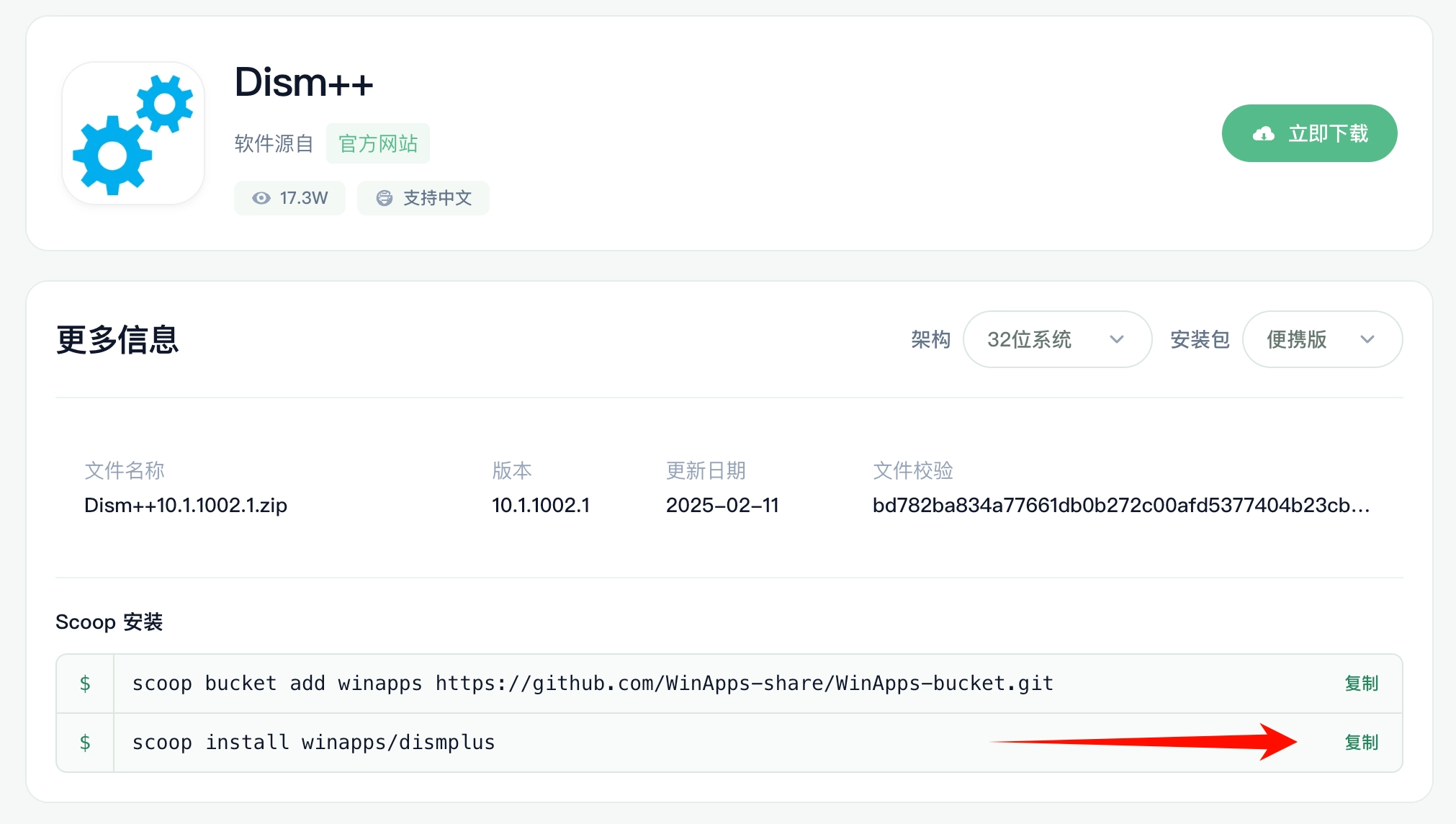Click the eye views icon beside 17.3W

(x=261, y=198)
